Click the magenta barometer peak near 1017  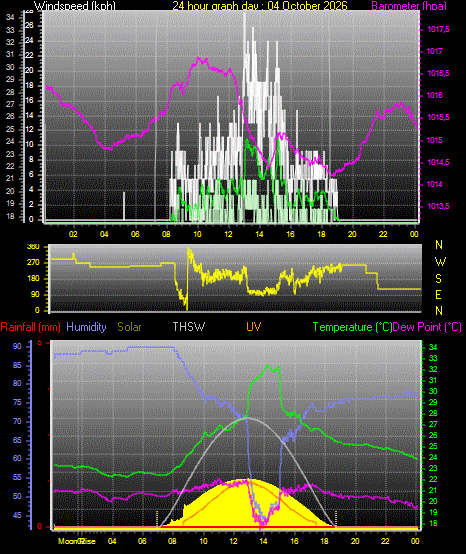click(x=199, y=59)
